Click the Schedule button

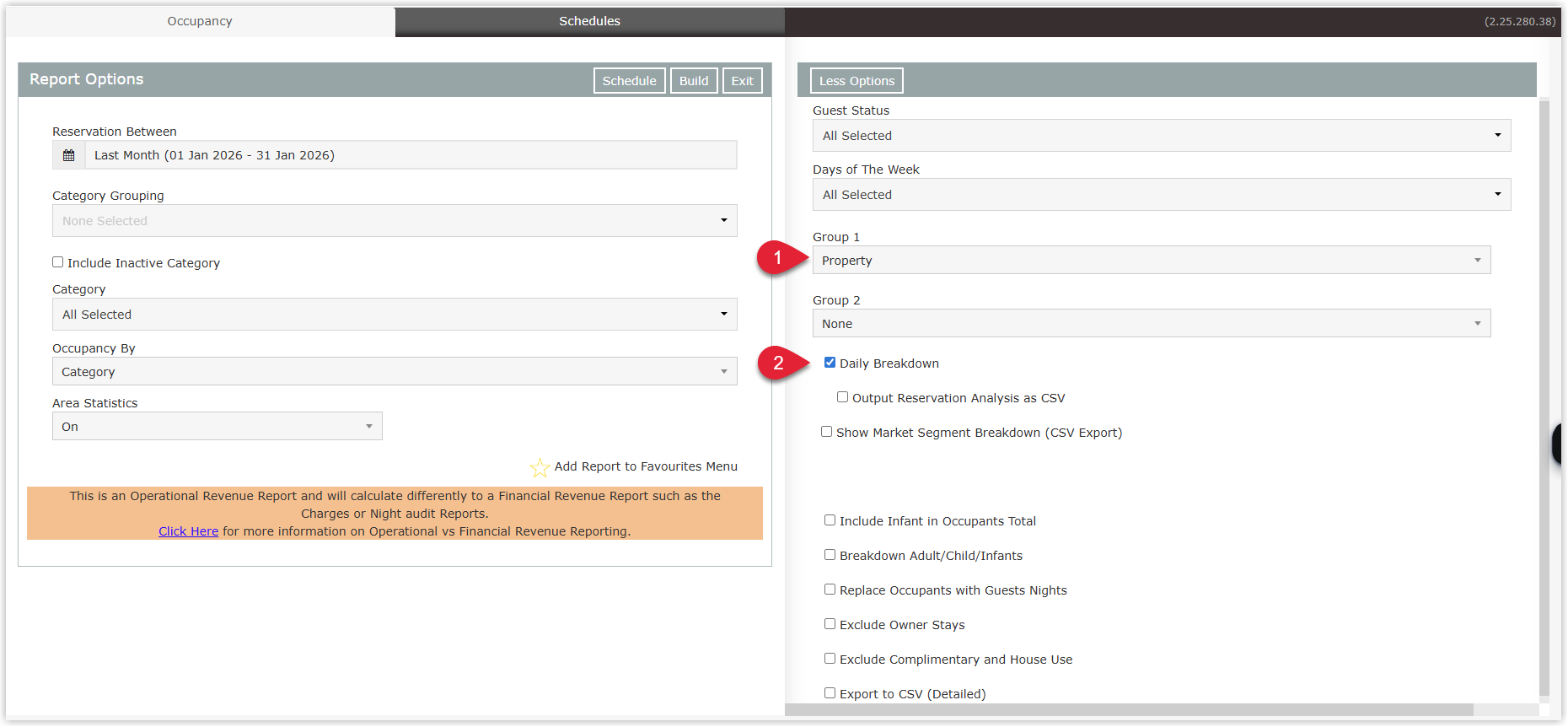point(629,81)
